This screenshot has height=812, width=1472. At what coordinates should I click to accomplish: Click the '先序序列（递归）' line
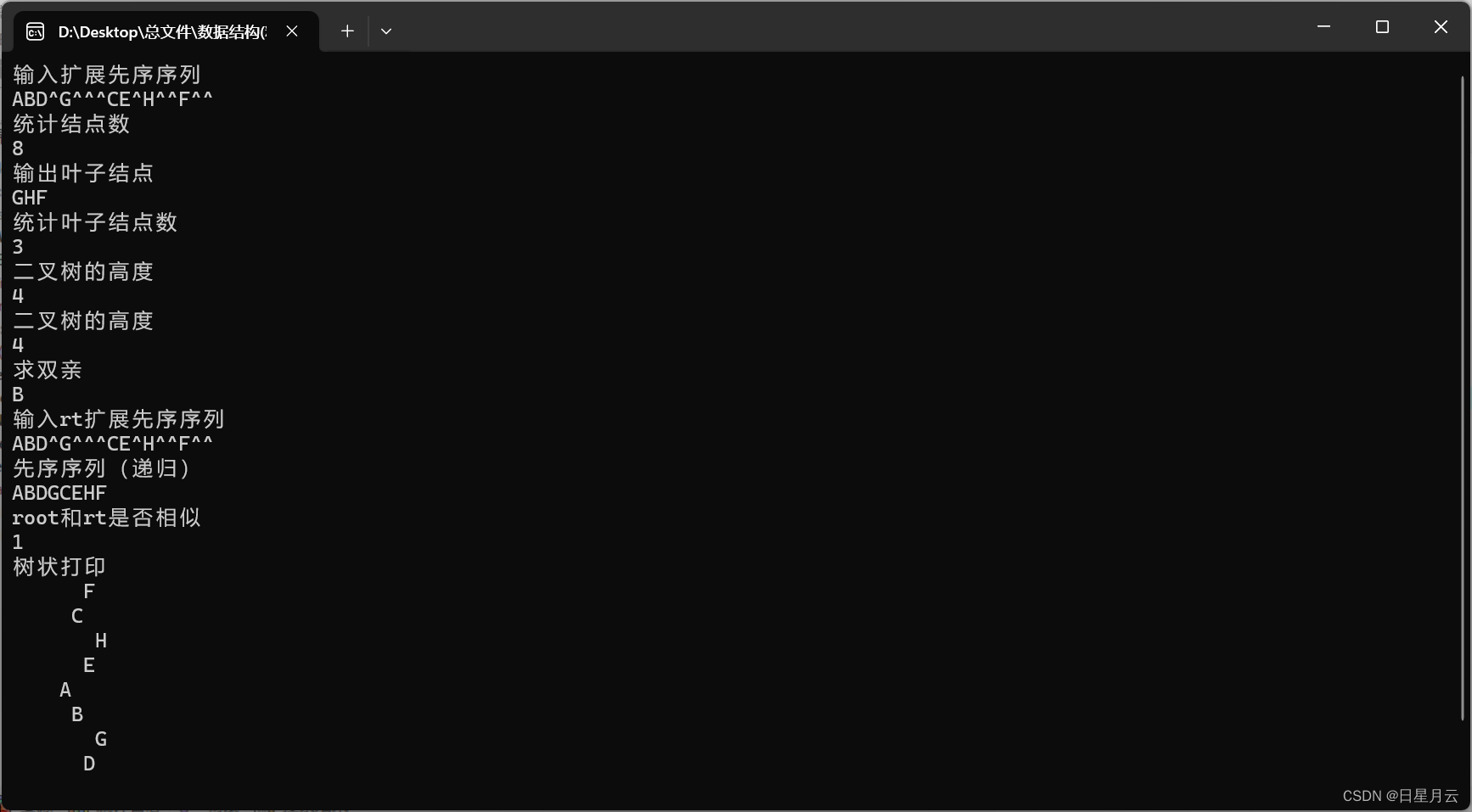[102, 468]
